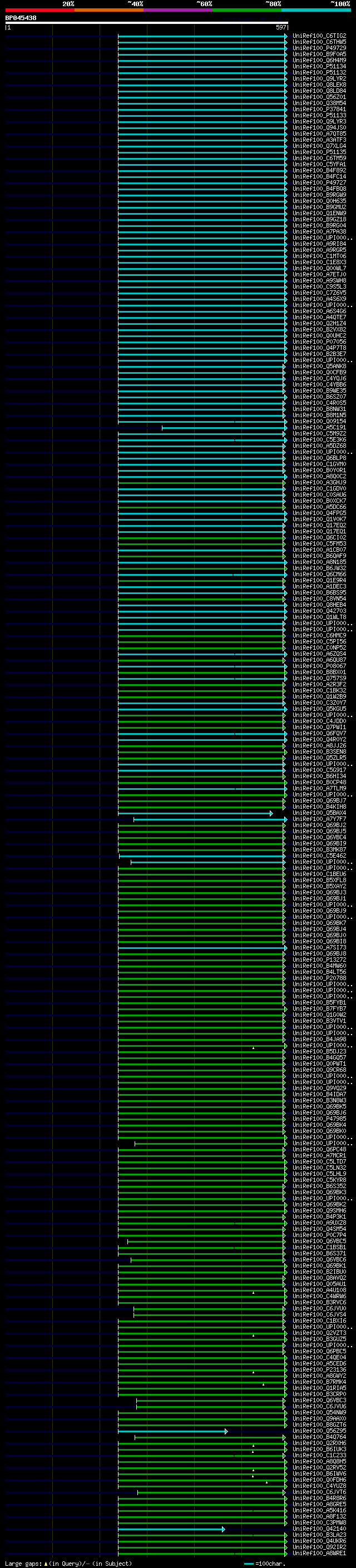The image size is (356, 1568).
Task: Select hit UniRef100_Q1ENW9
Action: click(x=319, y=213)
